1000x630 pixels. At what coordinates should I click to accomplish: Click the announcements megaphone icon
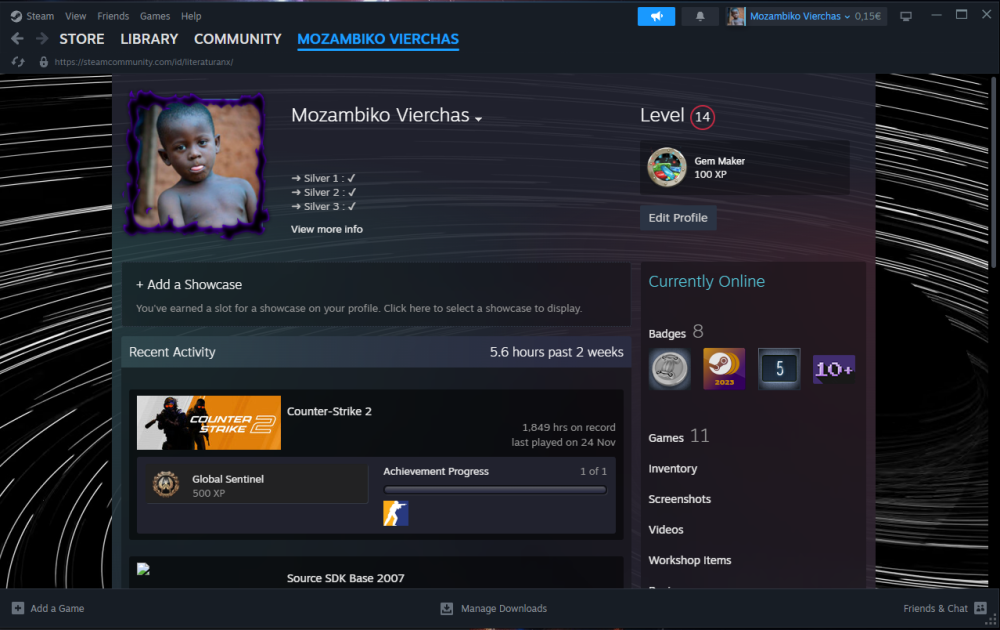click(x=656, y=16)
